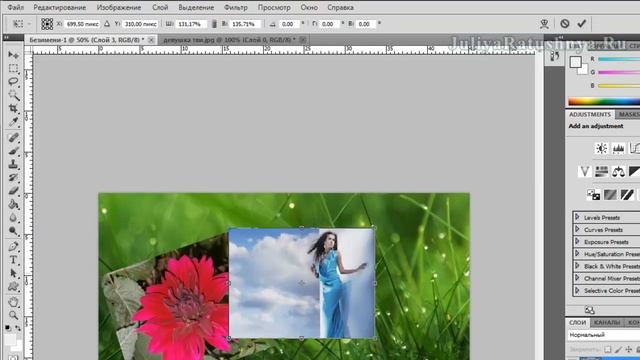Toggle relative positioning triangle for reference point
The image size is (640, 360).
107,24
